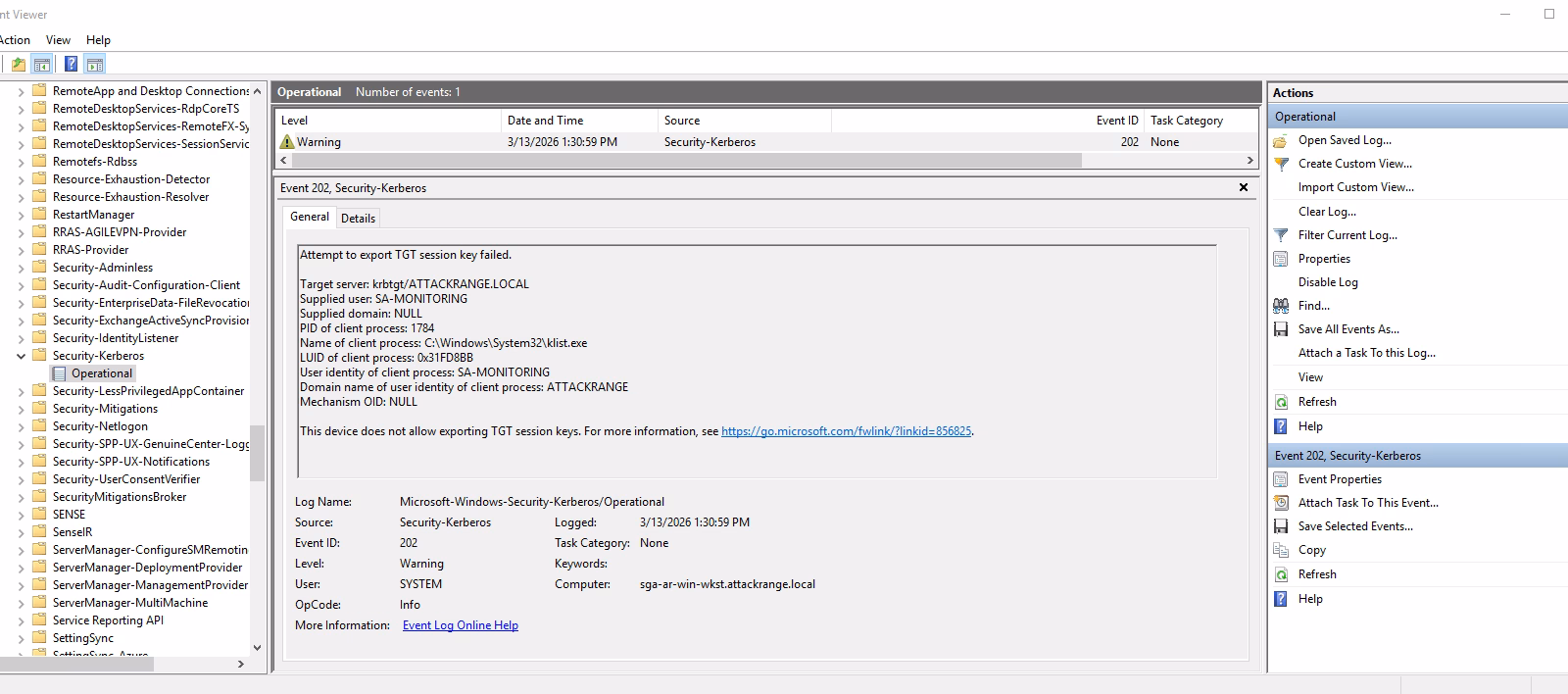Expand the Security-UserConsentVerifier node
The width and height of the screenshot is (1568, 694).
click(x=21, y=479)
